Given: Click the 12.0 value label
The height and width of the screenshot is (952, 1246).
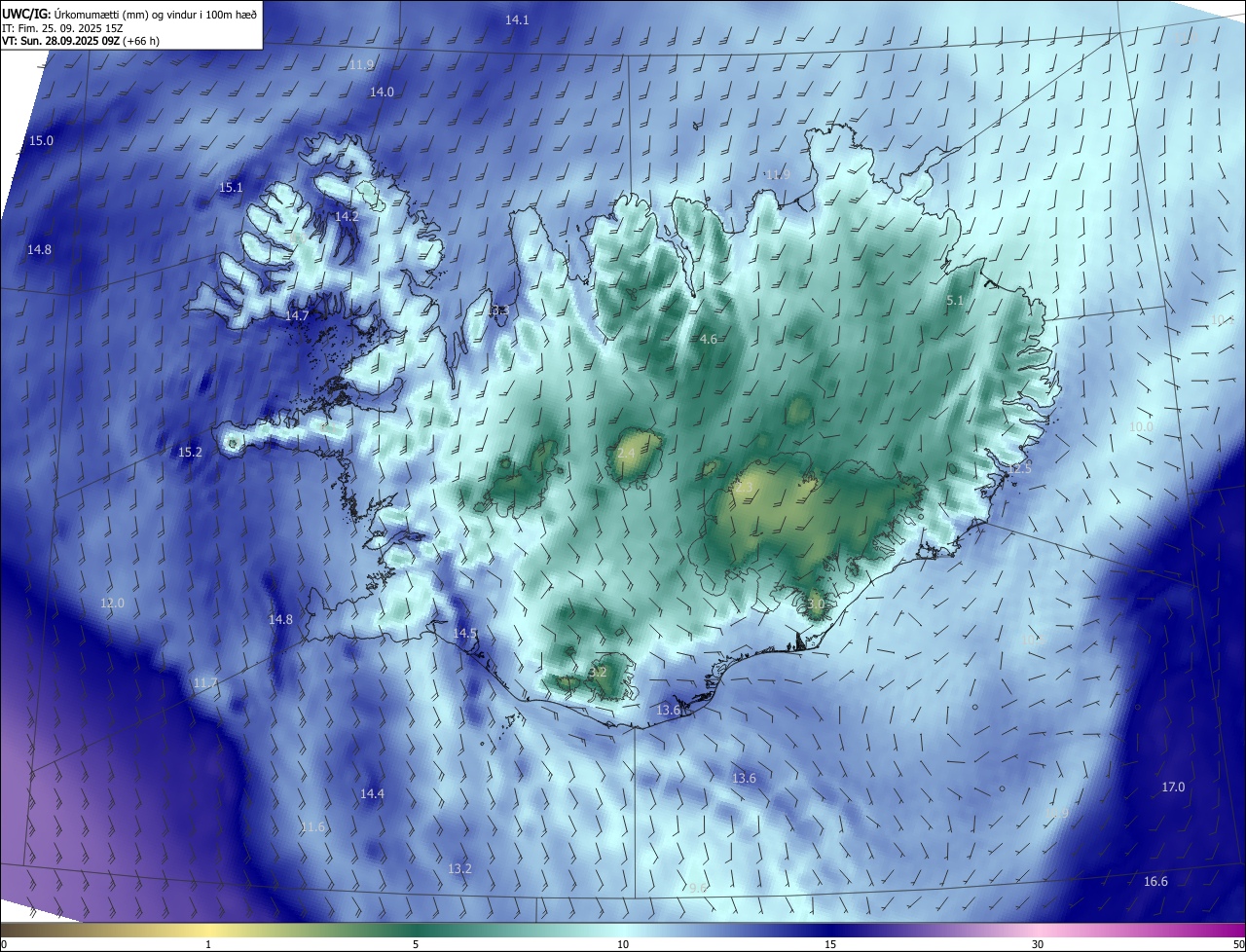Looking at the screenshot, I should [x=112, y=603].
